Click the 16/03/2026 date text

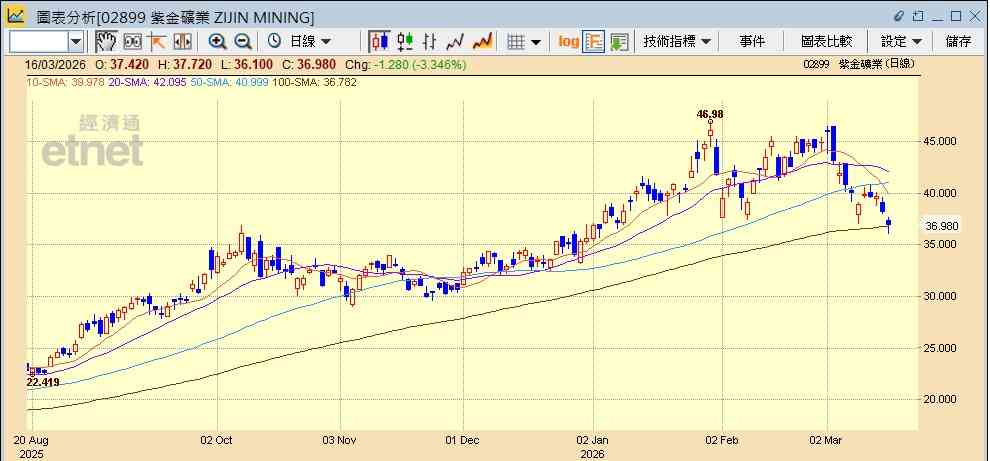point(54,64)
